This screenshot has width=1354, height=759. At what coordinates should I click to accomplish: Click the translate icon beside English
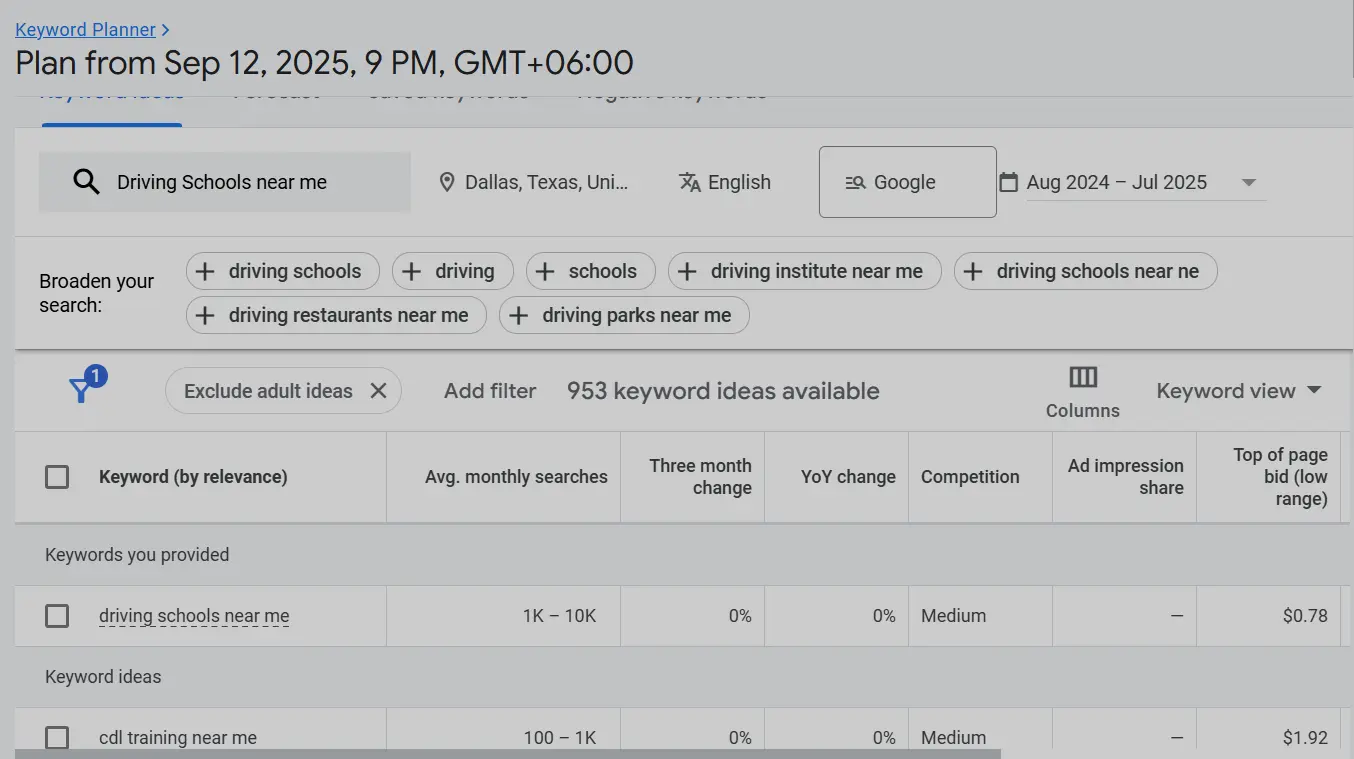[690, 182]
